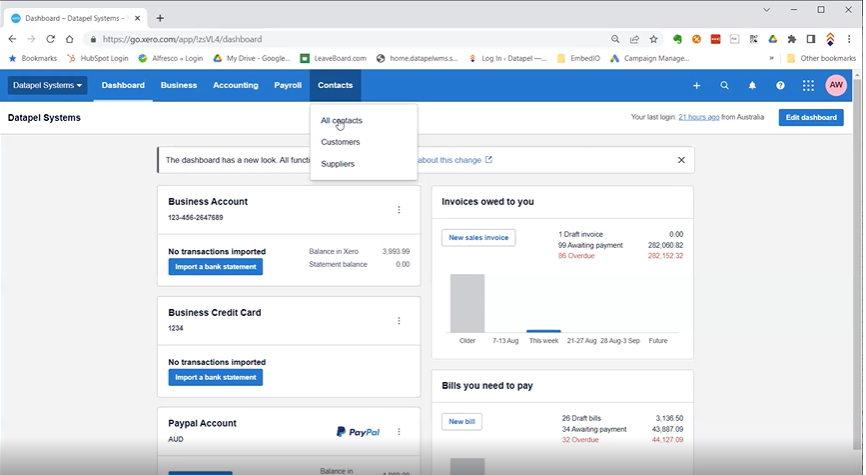This screenshot has height=475, width=866.
Task: Select the Older invoices chart bar
Action: tap(467, 303)
